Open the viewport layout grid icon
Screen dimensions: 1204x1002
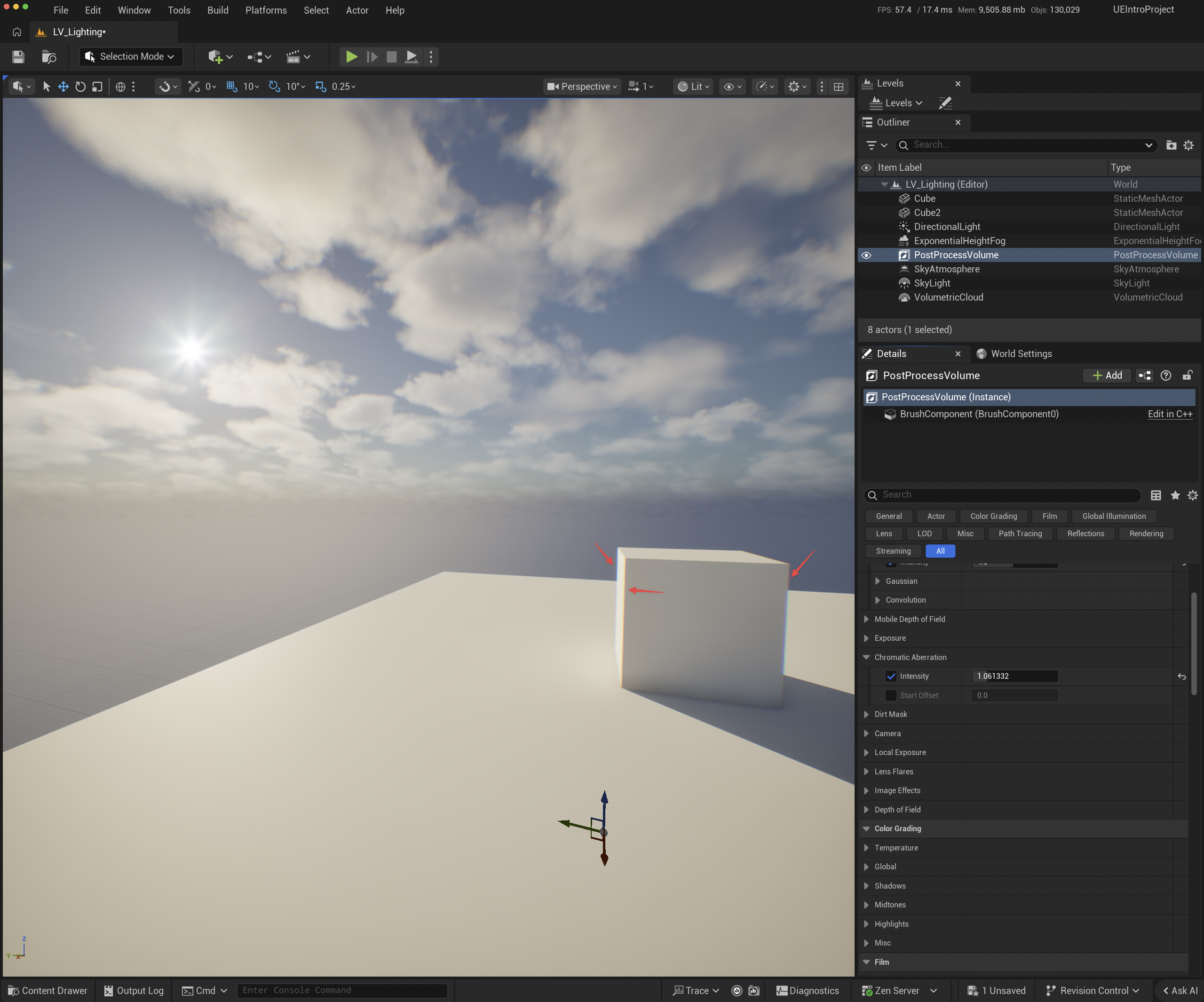pyautogui.click(x=839, y=87)
